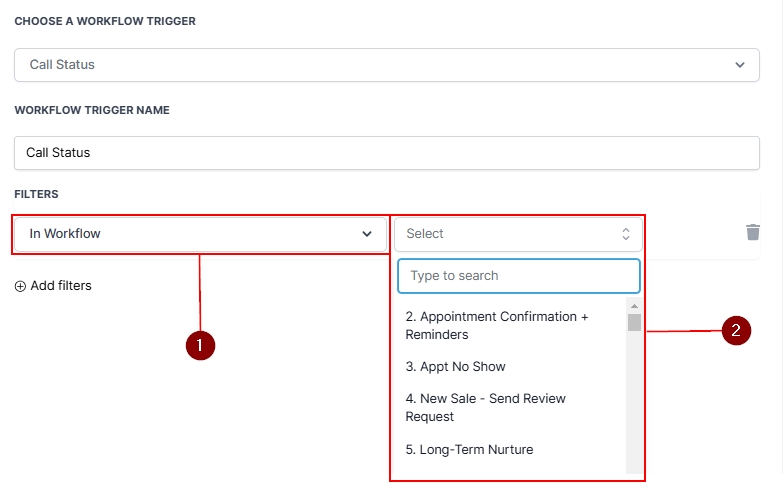
Task: Click the Add filters link
Action: click(61, 286)
